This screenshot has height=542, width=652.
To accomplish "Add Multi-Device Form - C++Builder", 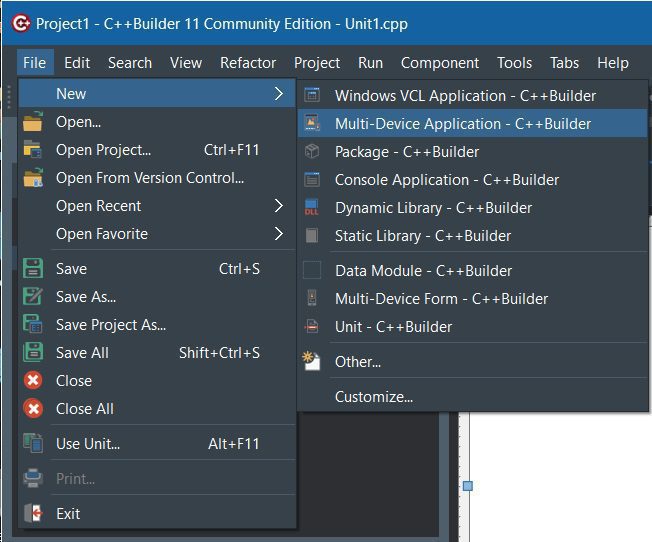I will (x=473, y=298).
